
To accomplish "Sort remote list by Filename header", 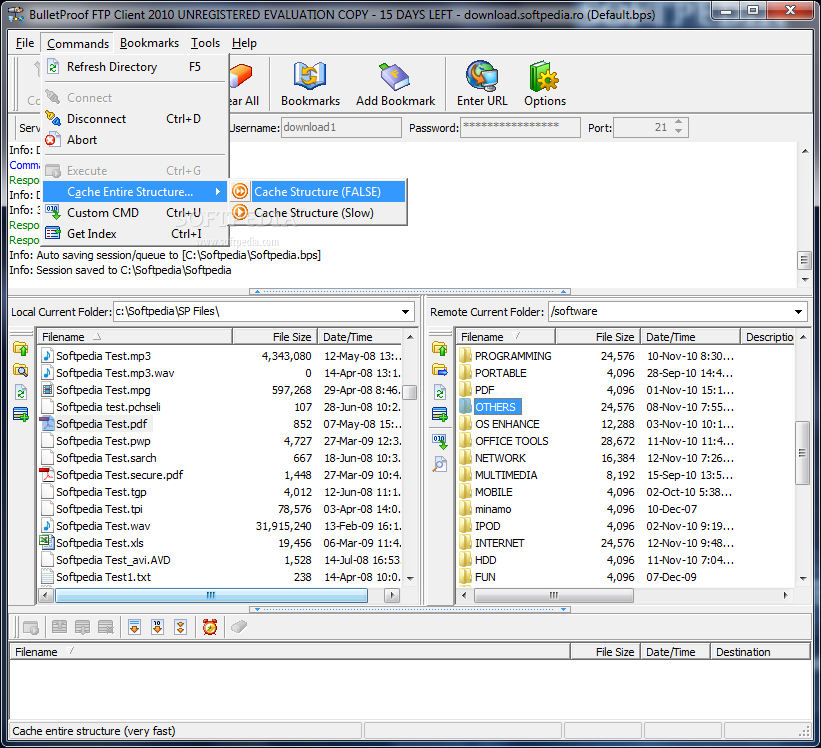I will (506, 337).
